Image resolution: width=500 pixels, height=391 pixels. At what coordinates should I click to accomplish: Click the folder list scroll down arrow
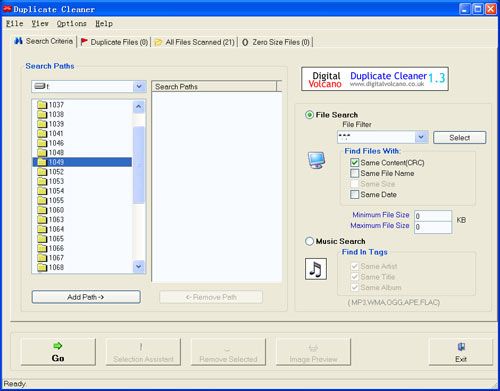coord(139,267)
